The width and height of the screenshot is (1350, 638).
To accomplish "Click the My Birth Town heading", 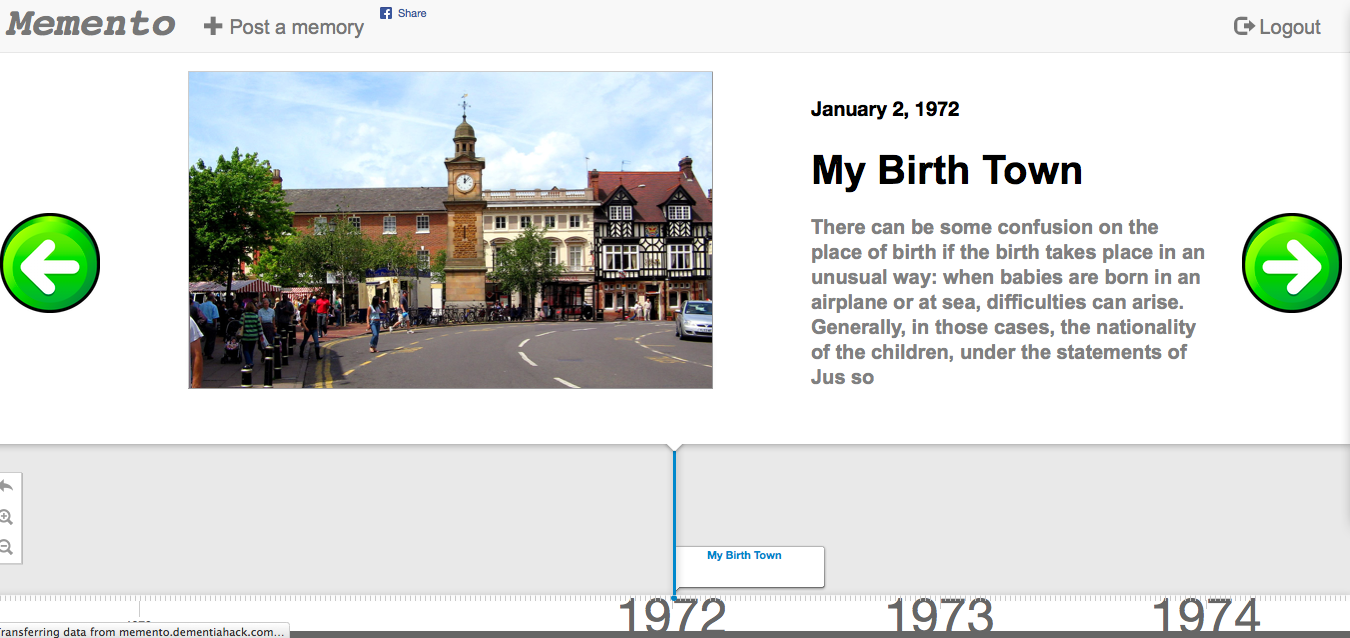I will tap(947, 170).
